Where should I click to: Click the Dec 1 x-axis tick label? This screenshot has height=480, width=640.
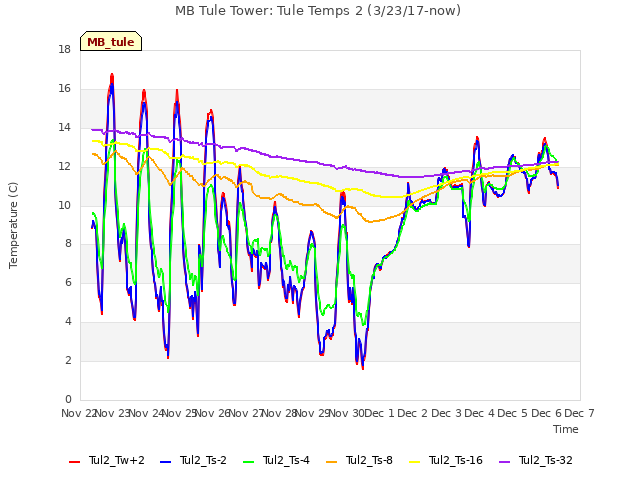pos(379,413)
